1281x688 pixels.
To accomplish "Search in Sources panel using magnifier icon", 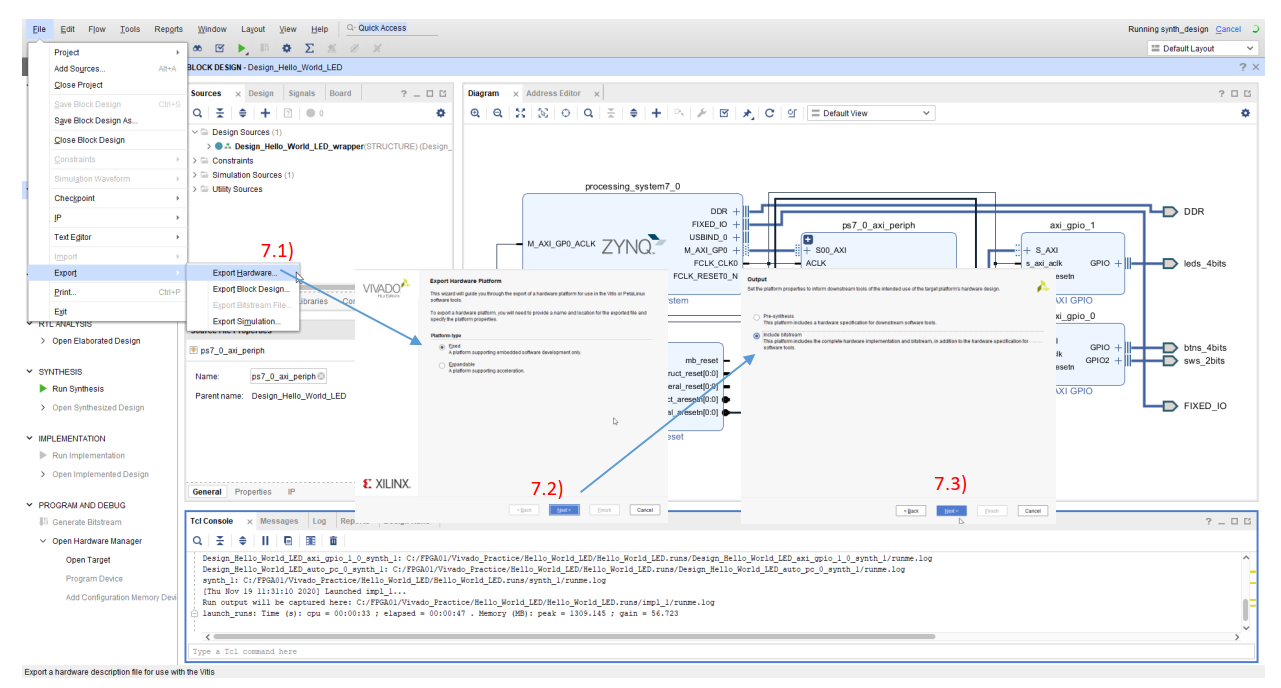I will click(x=198, y=113).
